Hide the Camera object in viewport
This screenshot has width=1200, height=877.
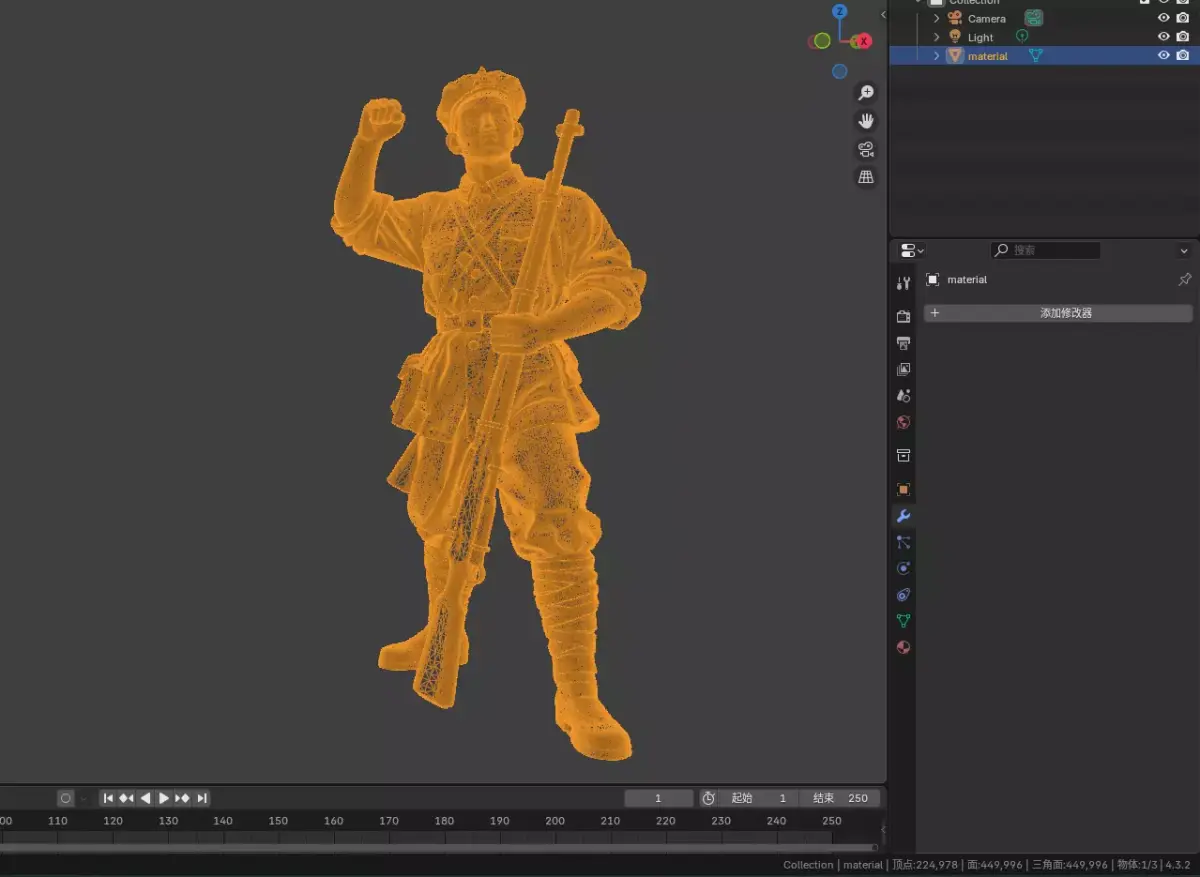click(1163, 18)
